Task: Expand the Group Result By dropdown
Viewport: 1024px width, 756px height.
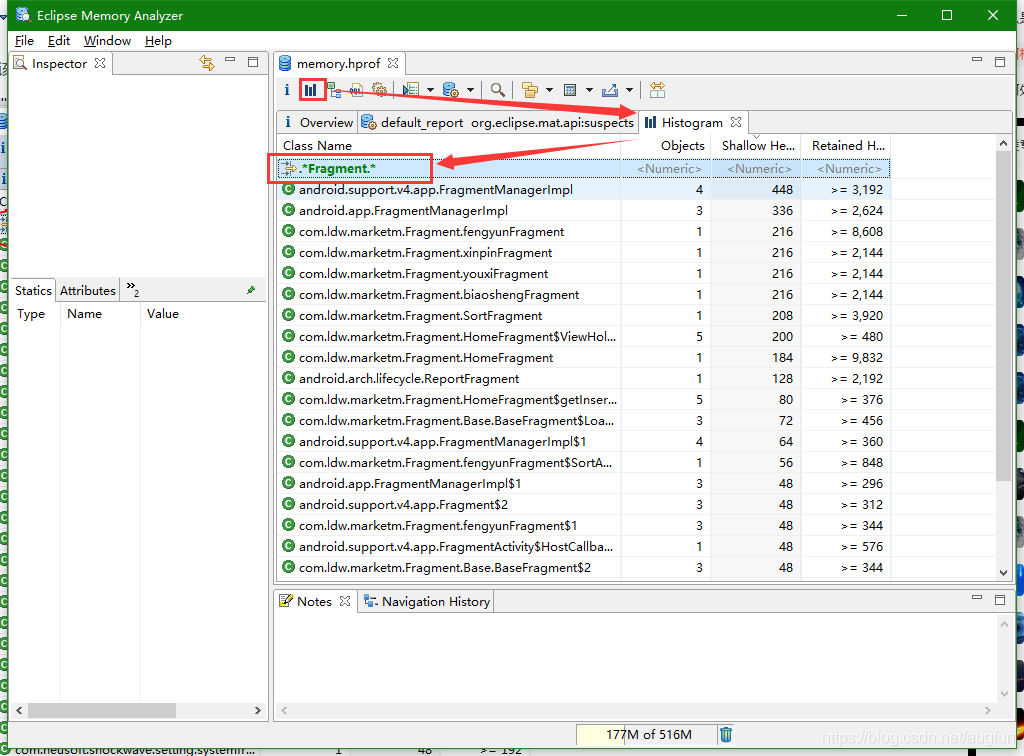Action: click(549, 90)
